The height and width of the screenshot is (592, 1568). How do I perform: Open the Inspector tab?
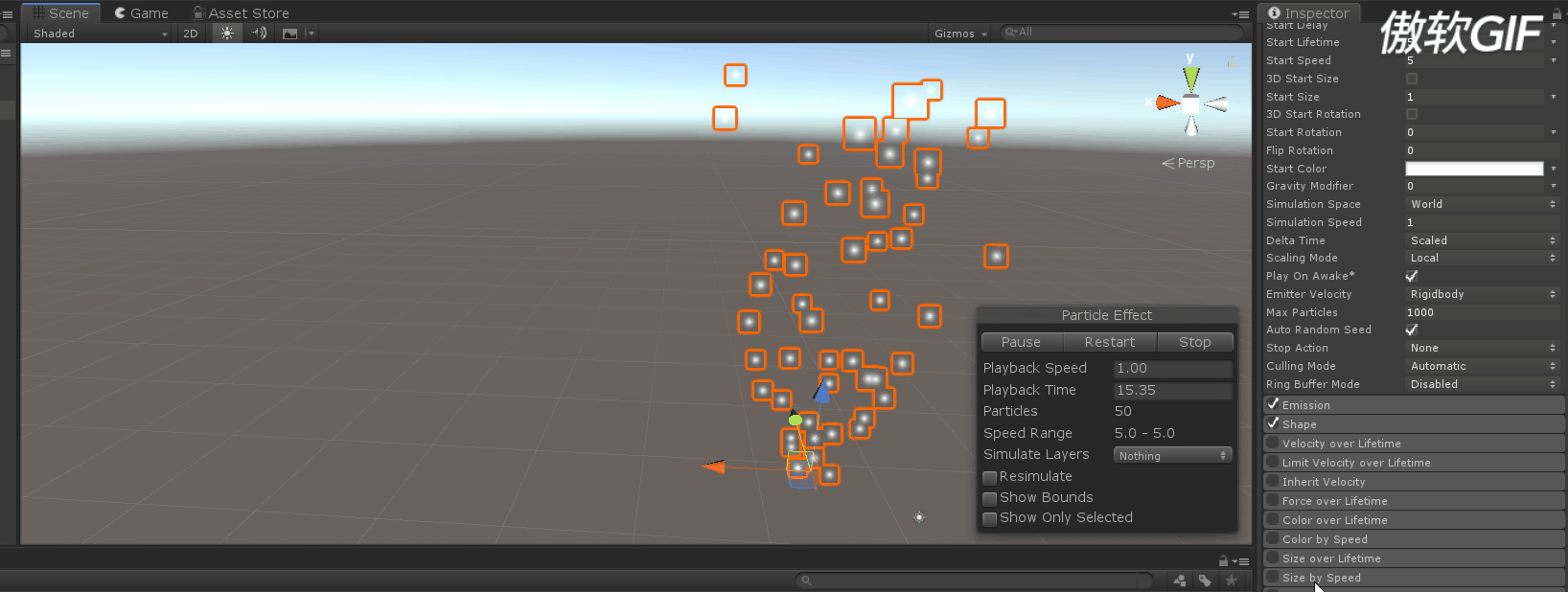(x=1308, y=12)
